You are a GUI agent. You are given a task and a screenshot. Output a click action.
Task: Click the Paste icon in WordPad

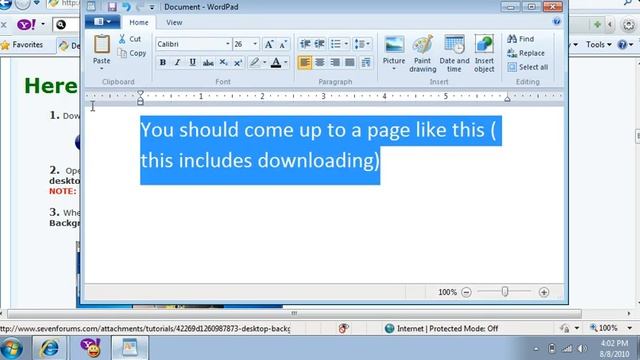pos(101,44)
